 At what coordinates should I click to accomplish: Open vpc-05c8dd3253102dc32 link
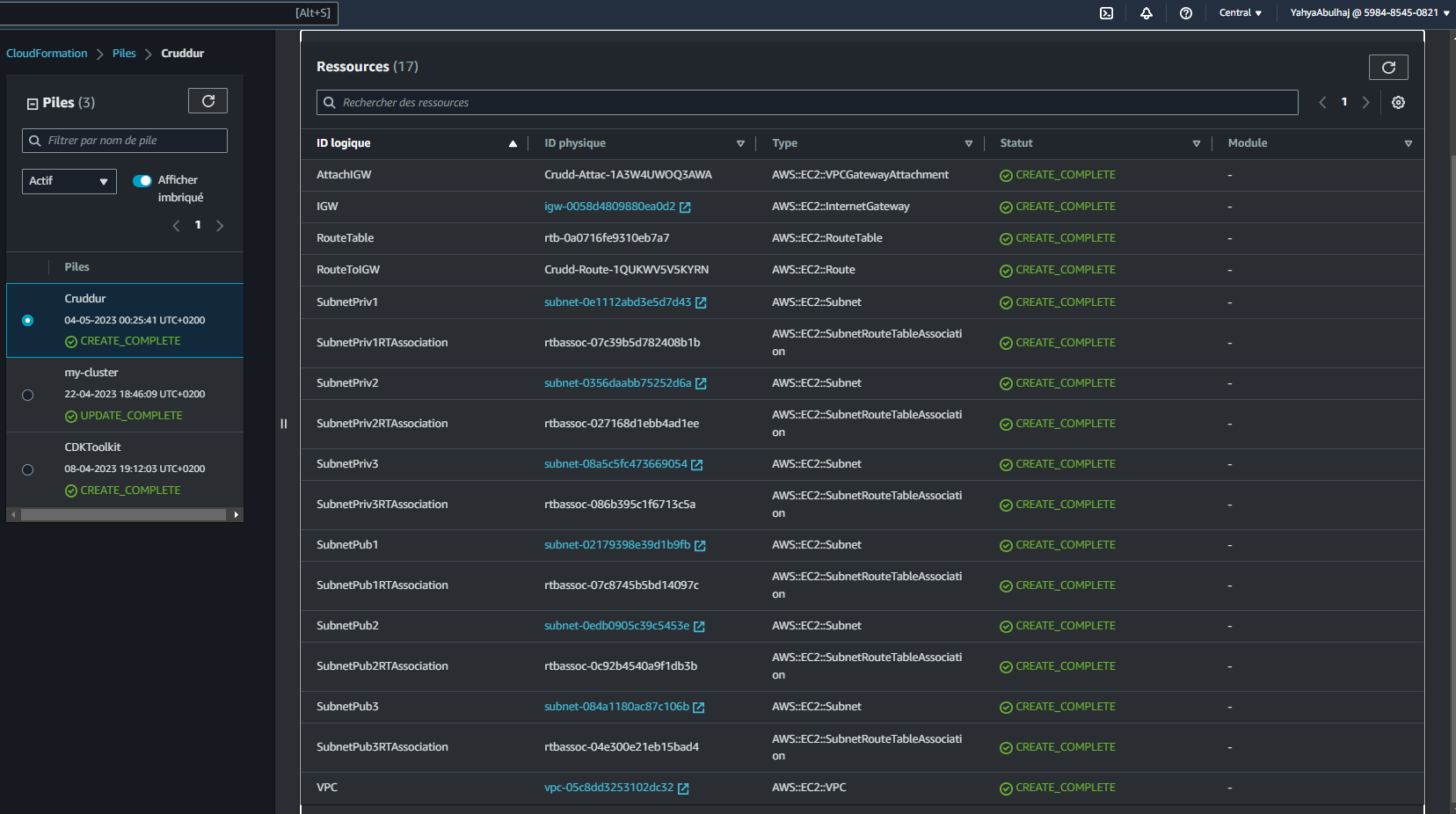pyautogui.click(x=608, y=788)
